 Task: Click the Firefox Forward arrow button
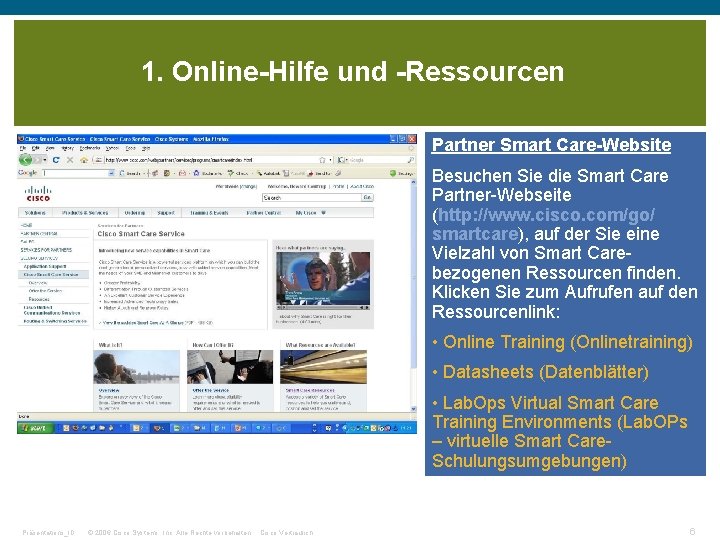pos(37,160)
